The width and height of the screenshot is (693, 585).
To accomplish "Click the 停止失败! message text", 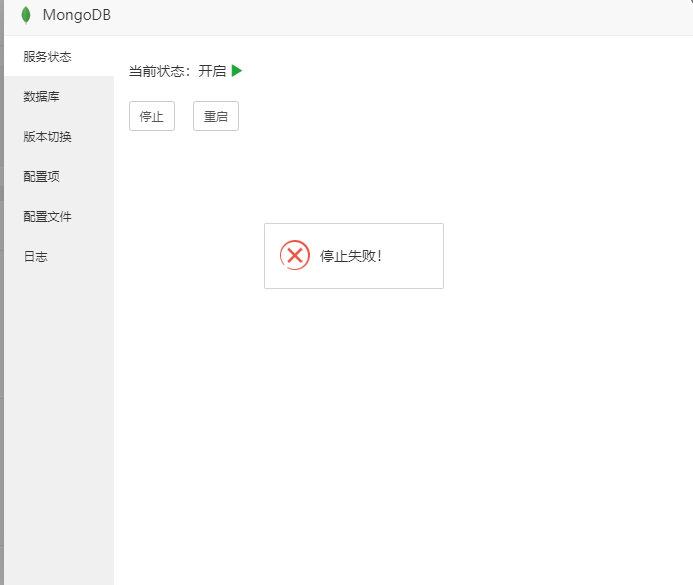I will [x=350, y=256].
